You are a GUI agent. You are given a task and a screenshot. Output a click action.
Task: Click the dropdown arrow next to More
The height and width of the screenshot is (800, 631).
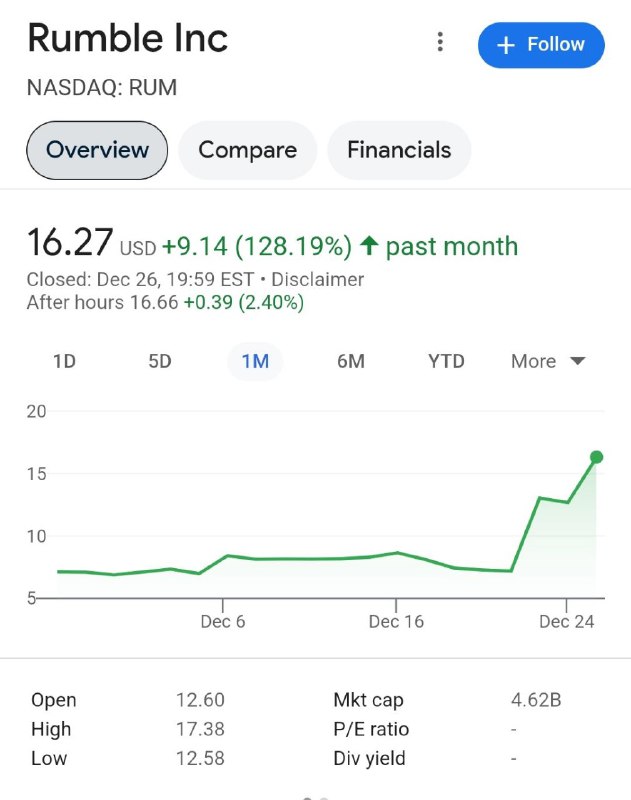point(577,361)
